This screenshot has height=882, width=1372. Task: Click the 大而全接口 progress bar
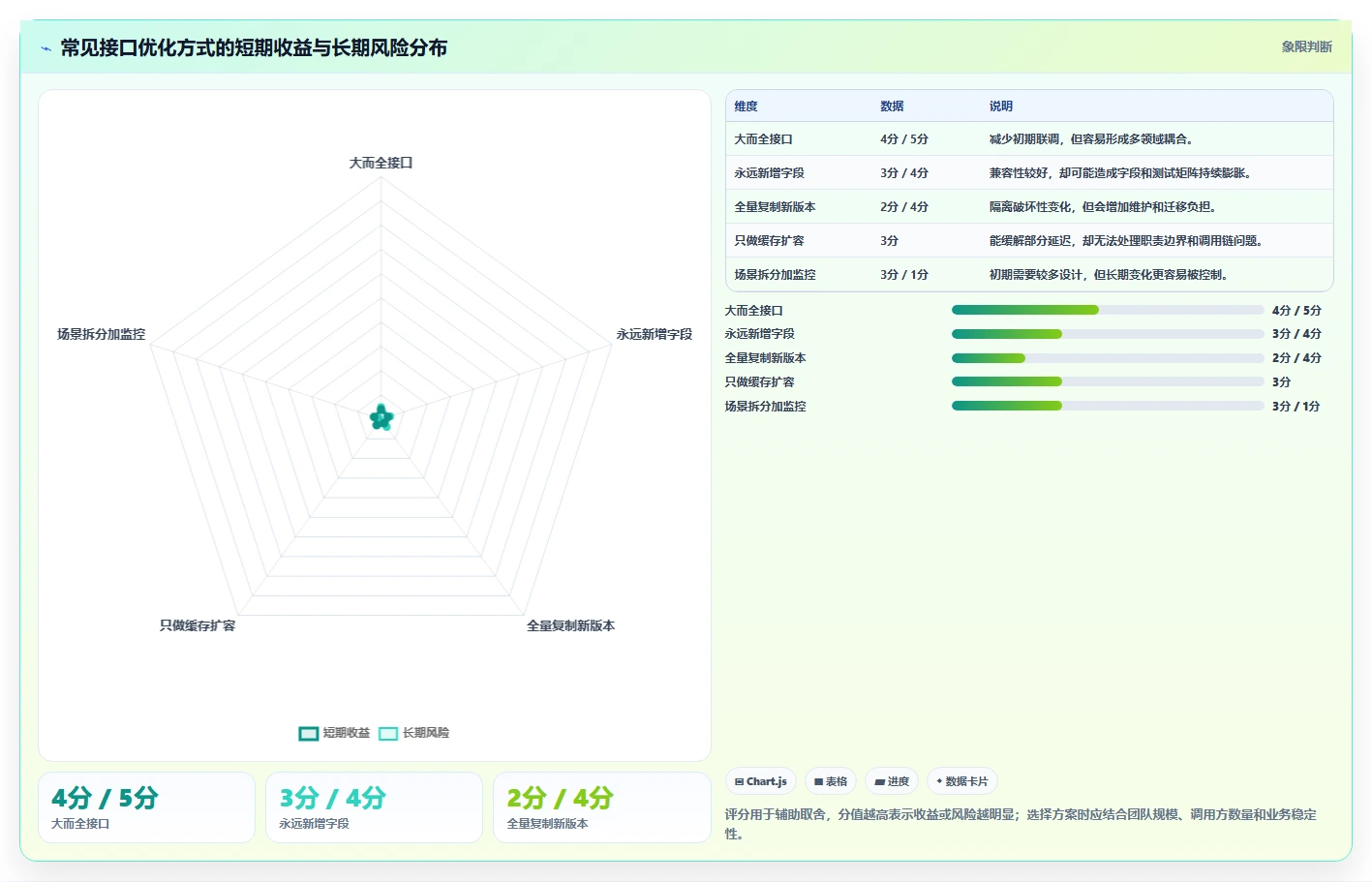point(1108,310)
